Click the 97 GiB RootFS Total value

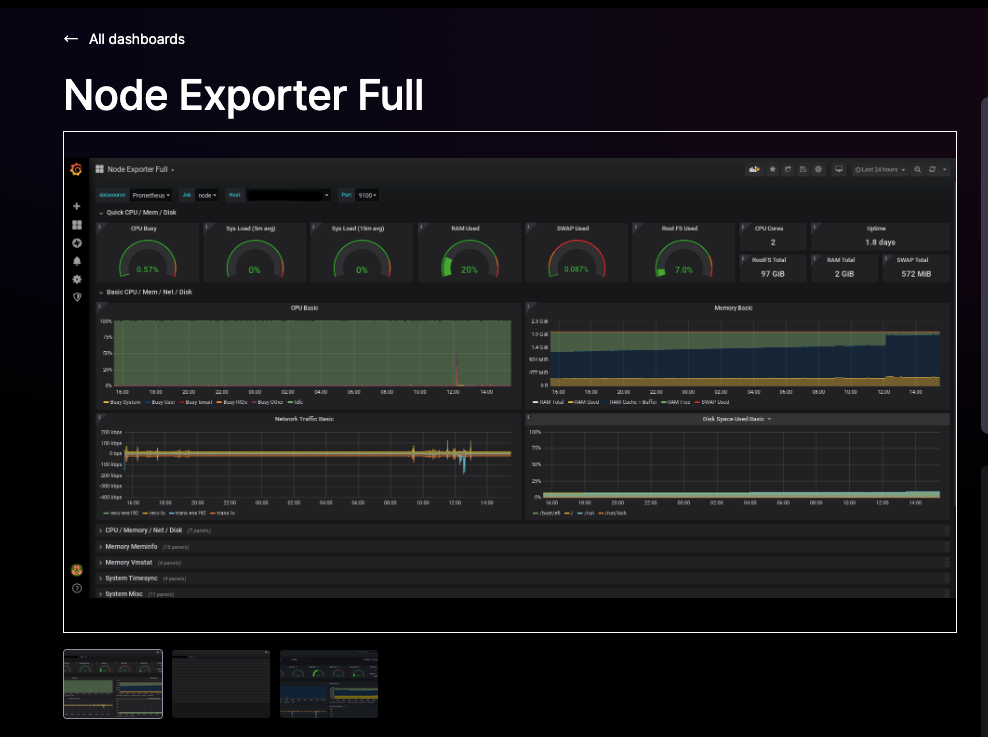click(773, 274)
